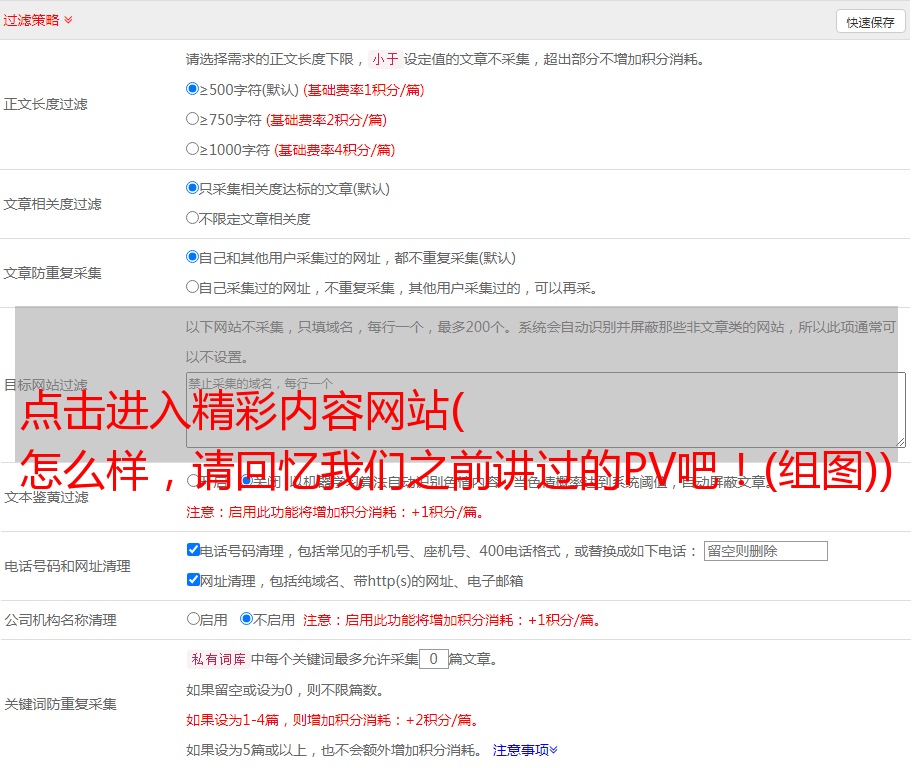Select the ≥500字符 default length option
Screen dimensions: 912x768
(x=193, y=89)
